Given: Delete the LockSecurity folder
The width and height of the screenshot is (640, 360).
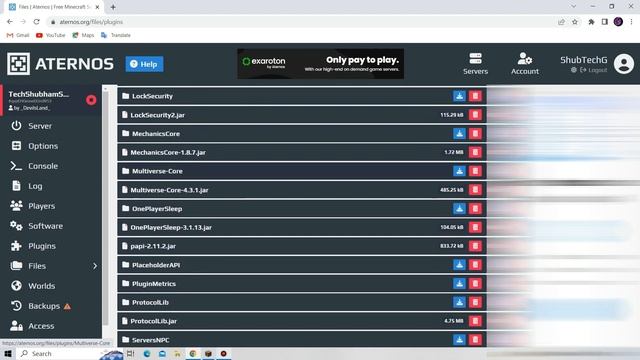Looking at the screenshot, I should (475, 96).
